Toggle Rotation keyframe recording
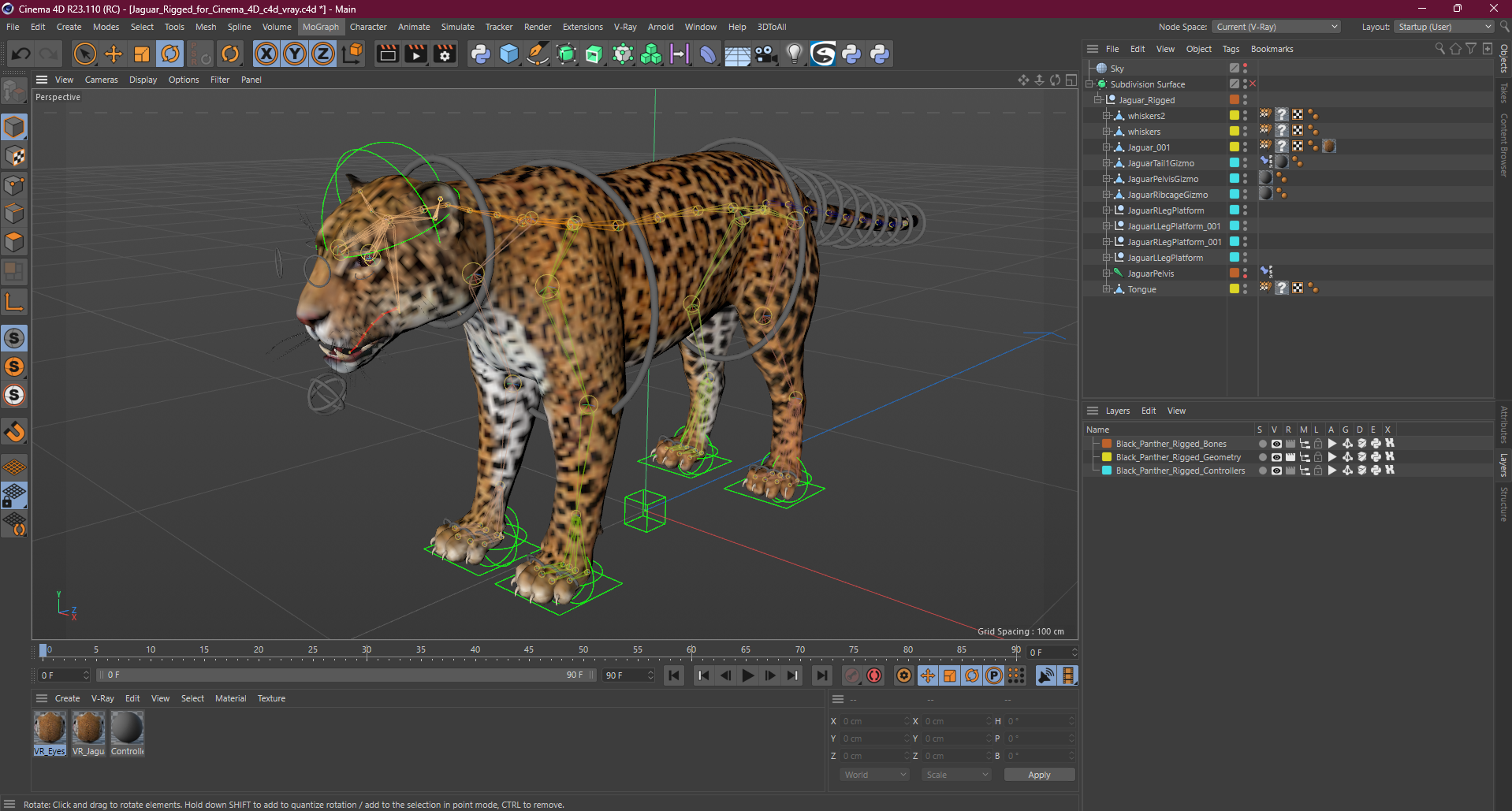This screenshot has height=811, width=1512. tap(972, 675)
